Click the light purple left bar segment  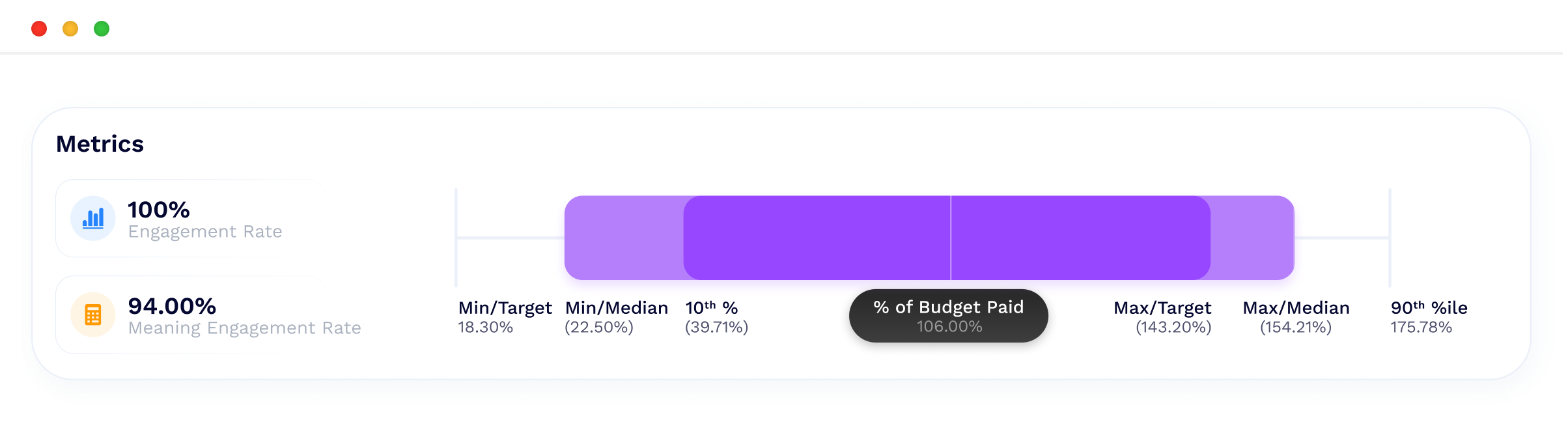[623, 238]
